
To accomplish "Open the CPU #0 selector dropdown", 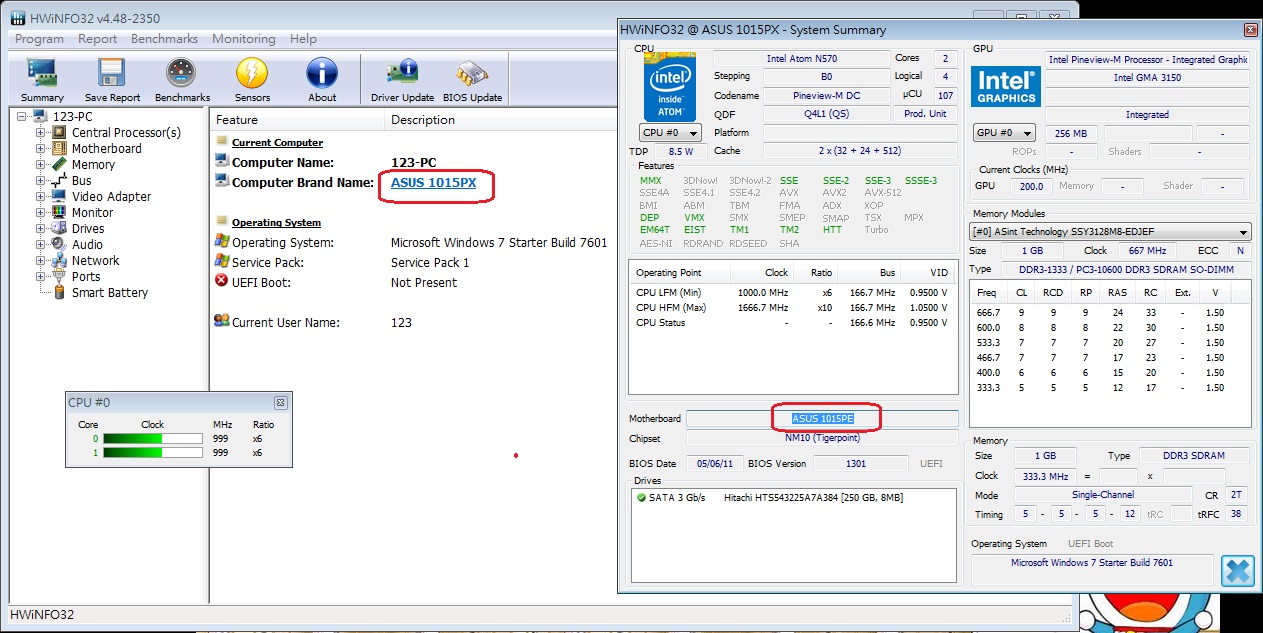I will (x=670, y=132).
